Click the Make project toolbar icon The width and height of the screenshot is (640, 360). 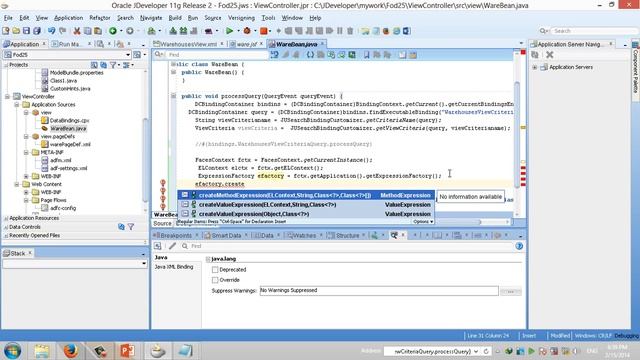173,31
